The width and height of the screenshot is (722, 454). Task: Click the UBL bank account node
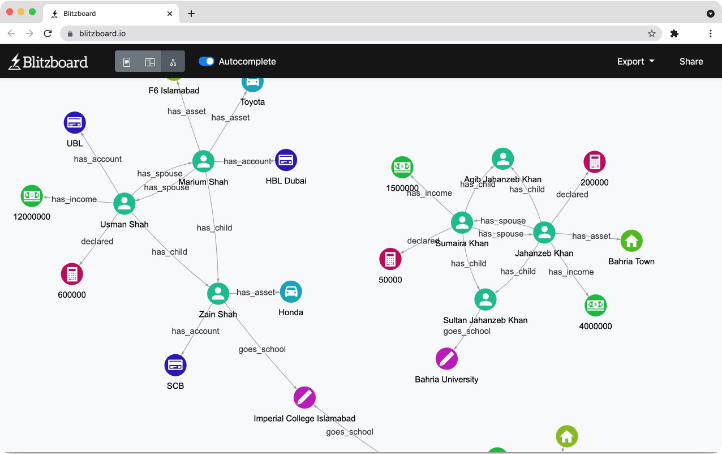(x=75, y=123)
